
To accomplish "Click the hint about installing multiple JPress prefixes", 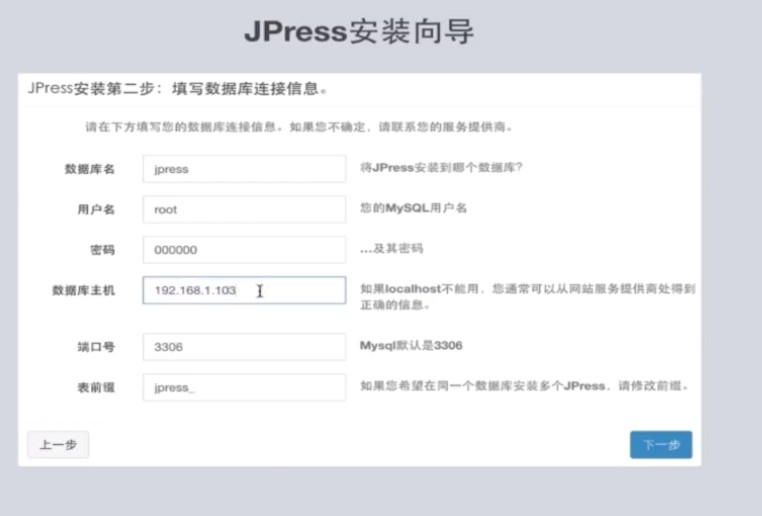I will pos(524,386).
